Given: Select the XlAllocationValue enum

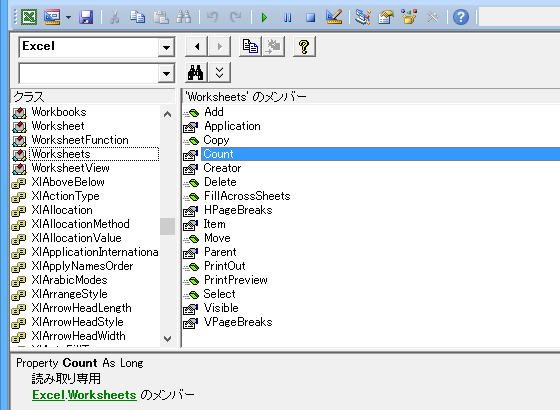Looking at the screenshot, I should [x=76, y=238].
